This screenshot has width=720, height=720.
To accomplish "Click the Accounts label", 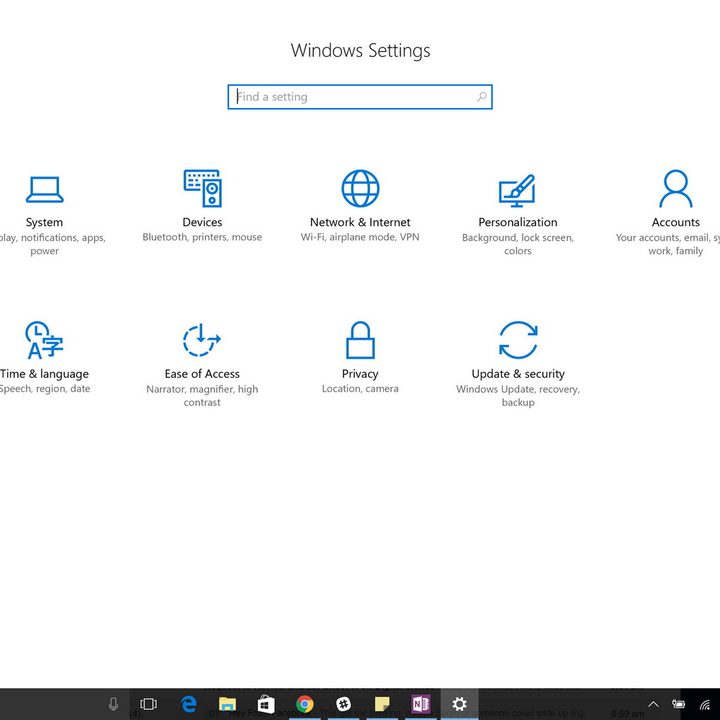I will coord(676,222).
